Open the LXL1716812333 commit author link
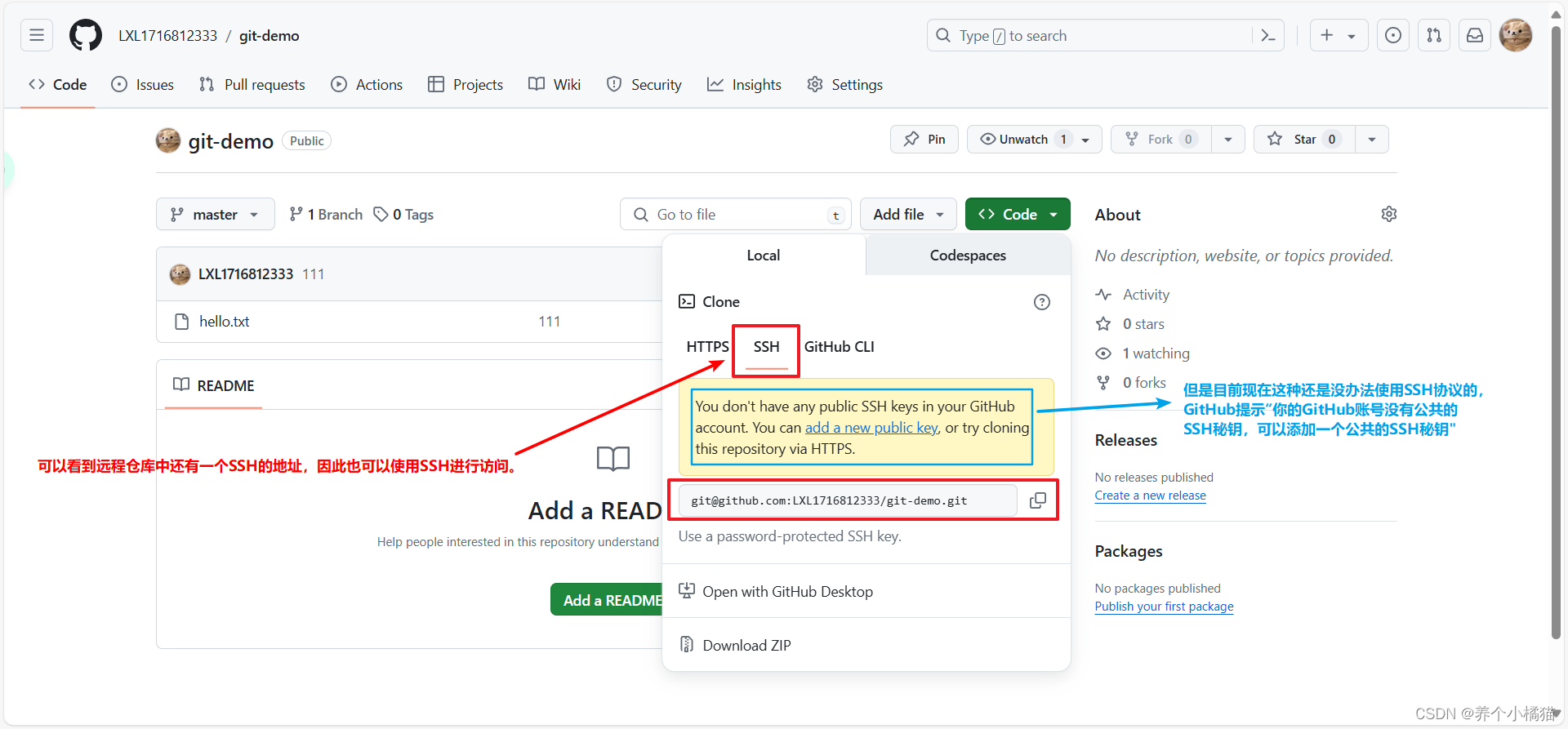The image size is (1568, 729). coord(246,274)
